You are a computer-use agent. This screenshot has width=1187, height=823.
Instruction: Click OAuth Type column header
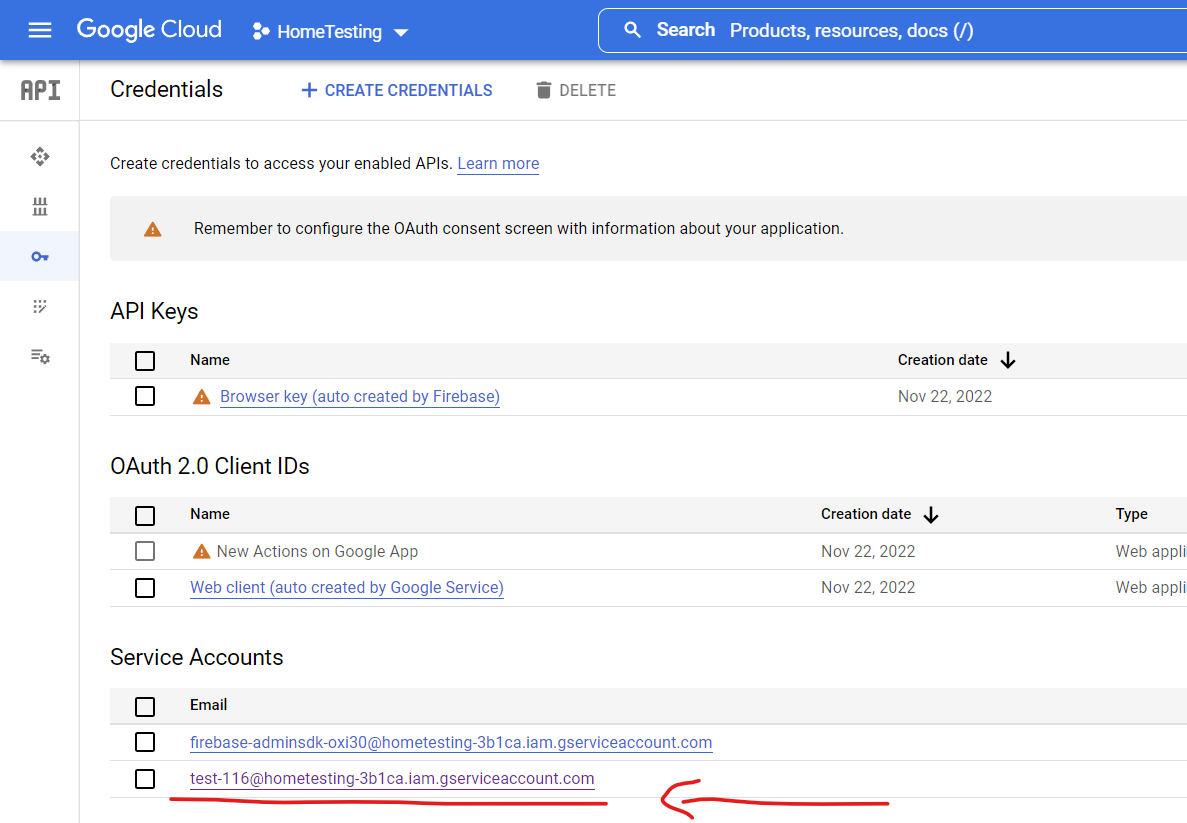1132,514
